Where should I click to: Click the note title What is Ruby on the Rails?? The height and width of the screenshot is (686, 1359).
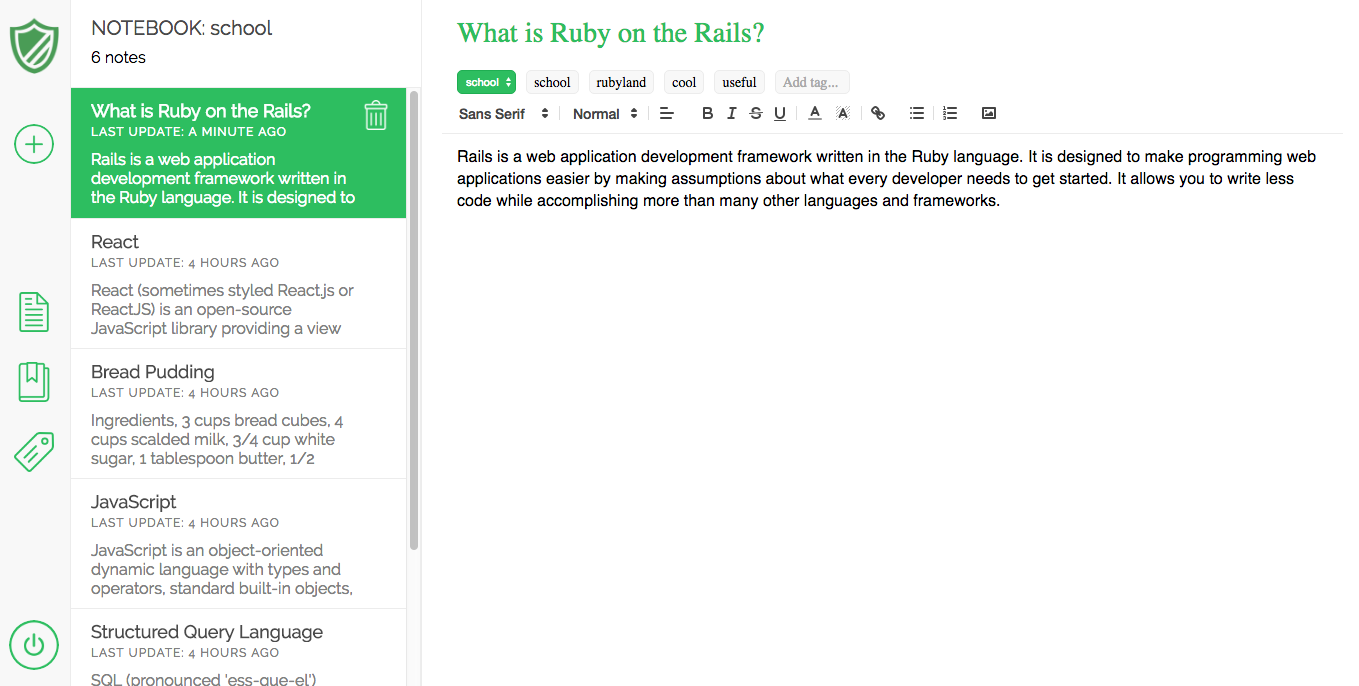[x=611, y=33]
